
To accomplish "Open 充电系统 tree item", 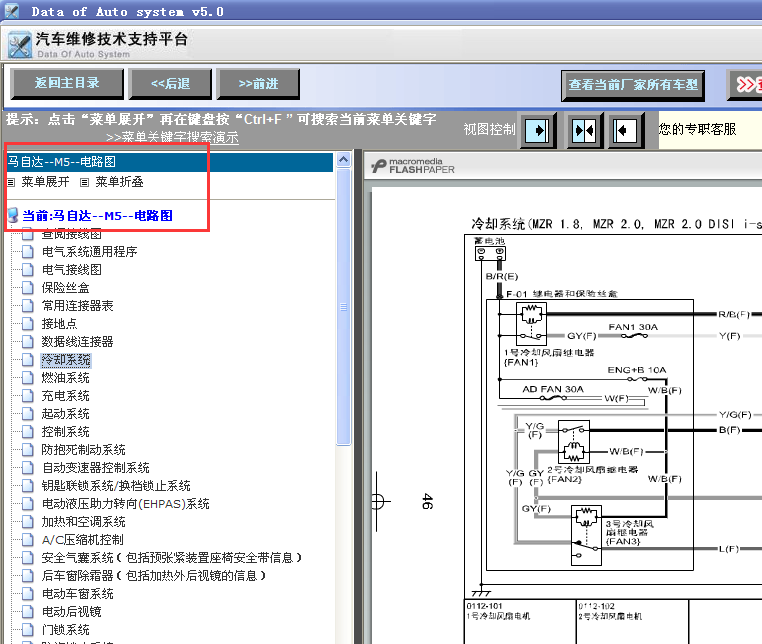I will (x=65, y=396).
